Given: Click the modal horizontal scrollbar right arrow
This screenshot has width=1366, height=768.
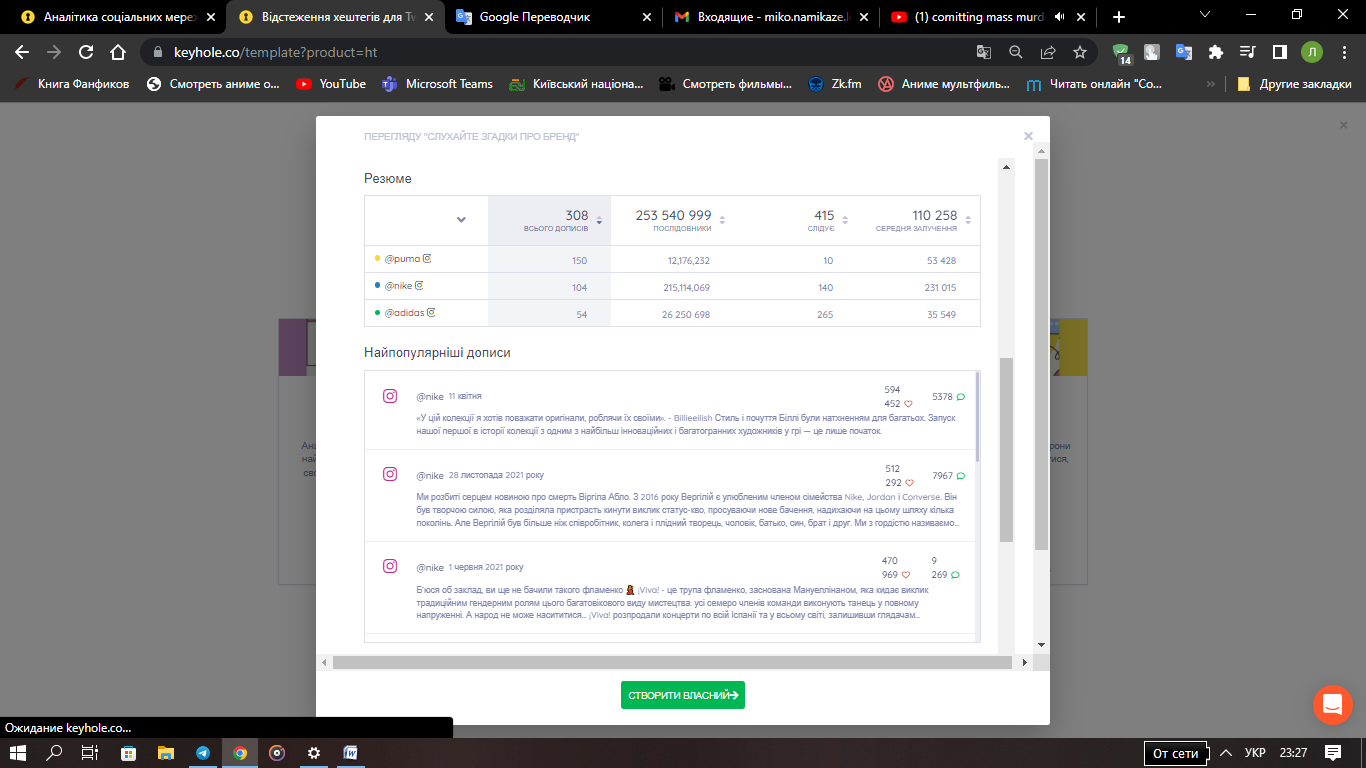Looking at the screenshot, I should tap(1025, 662).
